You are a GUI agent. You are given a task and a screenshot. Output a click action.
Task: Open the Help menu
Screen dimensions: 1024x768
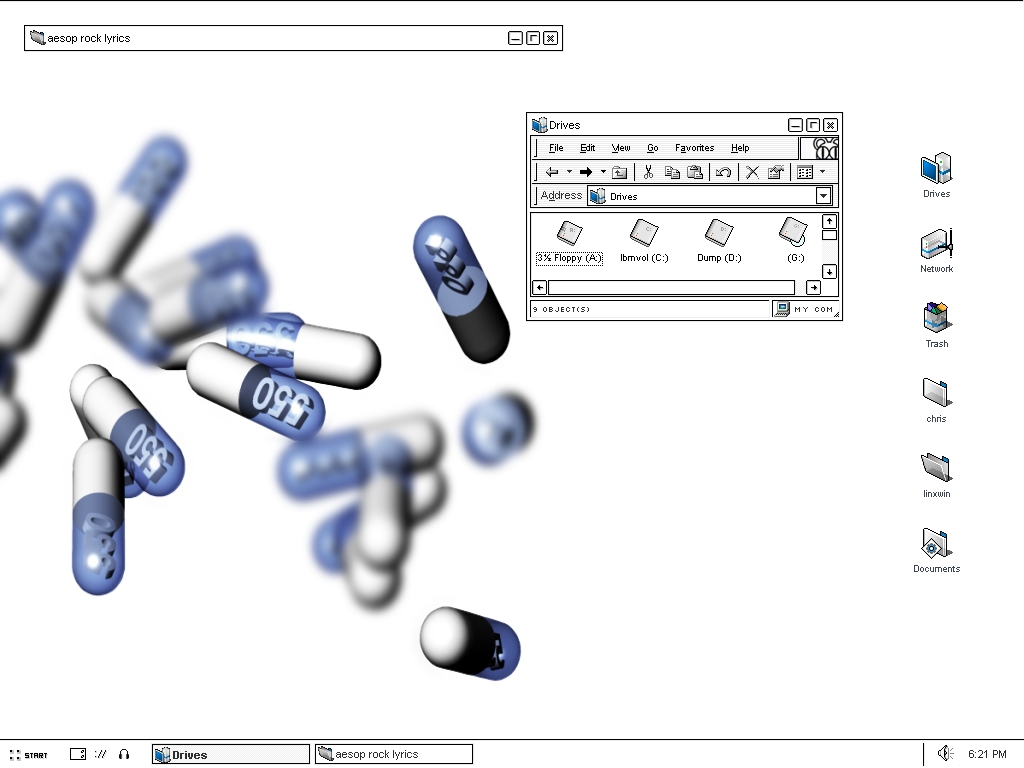coord(740,148)
